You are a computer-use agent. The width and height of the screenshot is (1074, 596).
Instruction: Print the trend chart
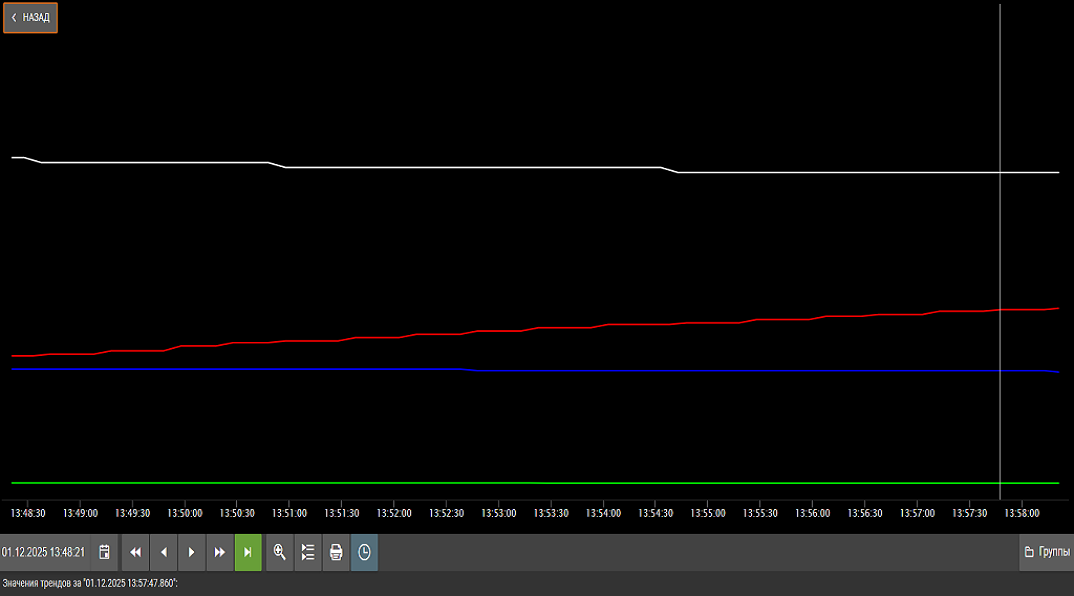pos(336,552)
